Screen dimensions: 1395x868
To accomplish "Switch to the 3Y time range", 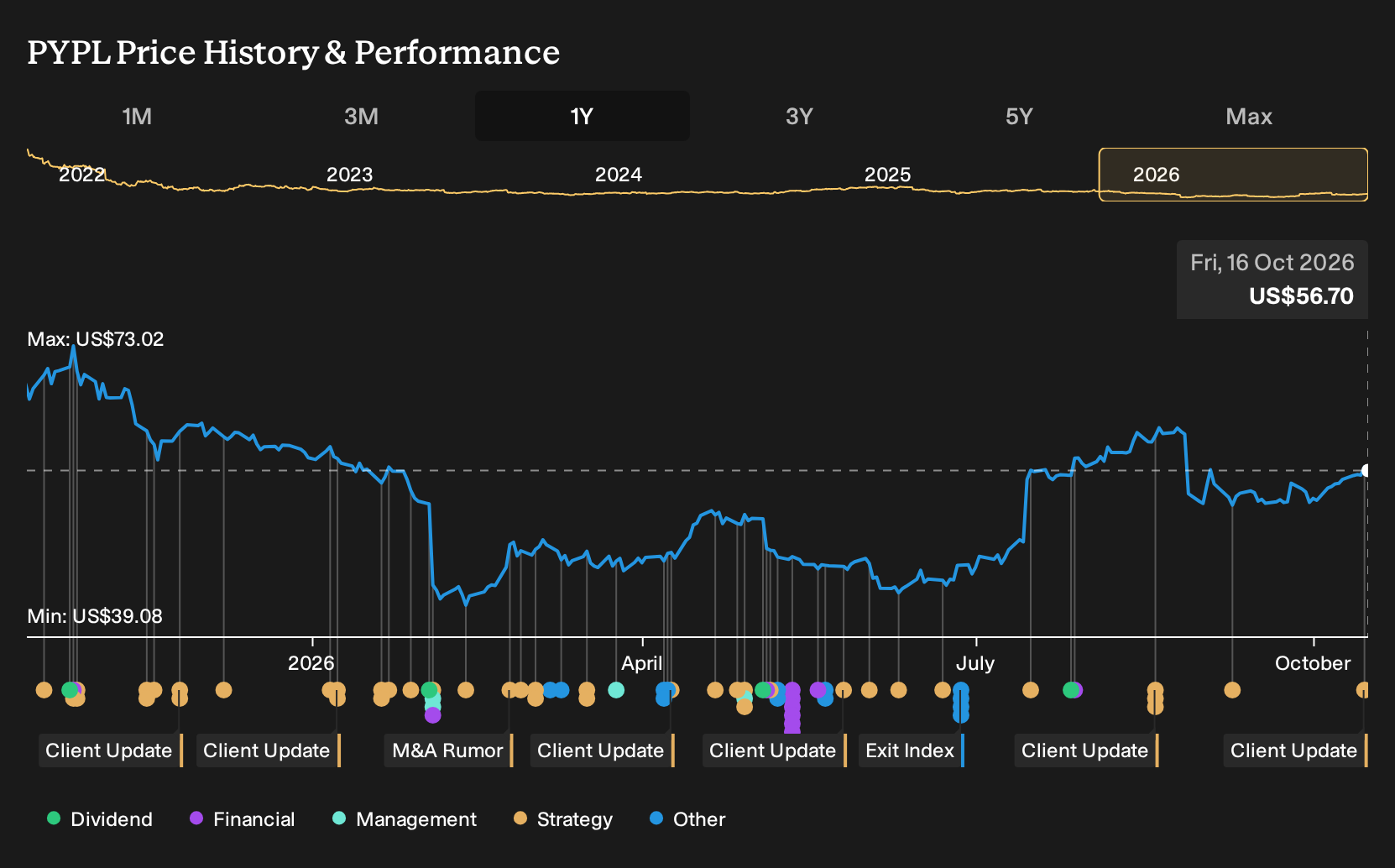I will [x=799, y=116].
